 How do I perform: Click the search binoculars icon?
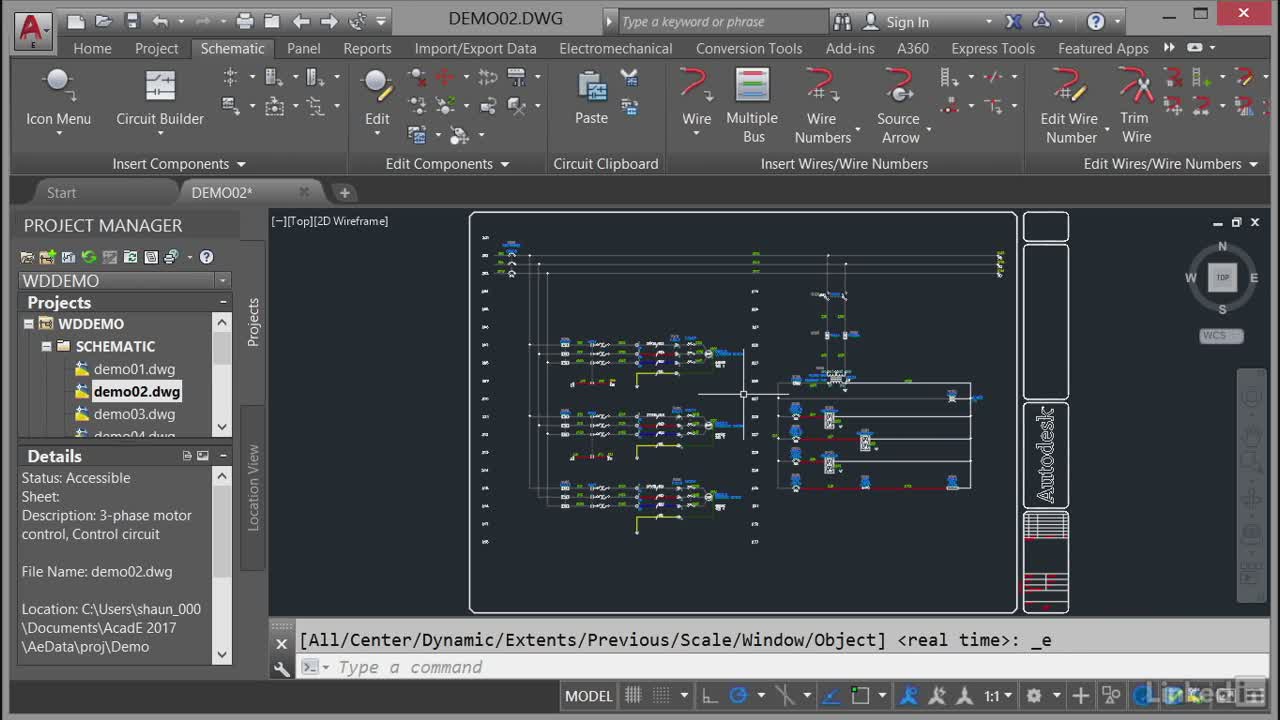coord(842,21)
